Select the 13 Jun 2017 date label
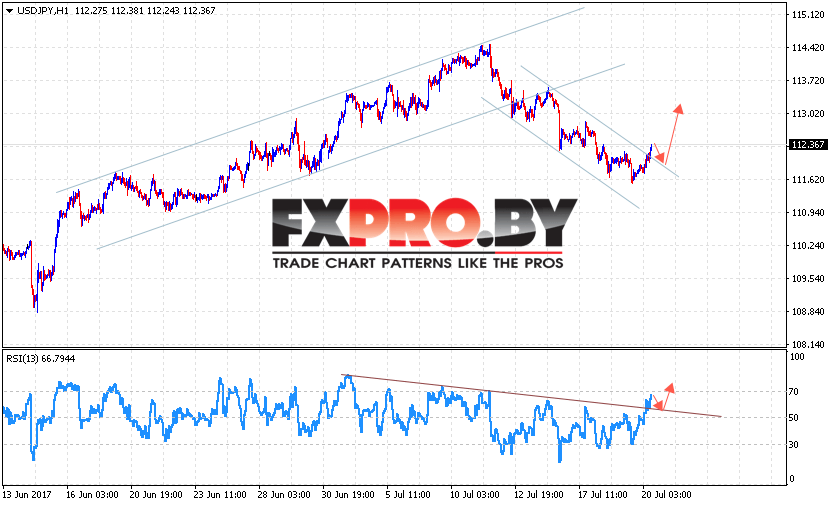 [x=27, y=494]
